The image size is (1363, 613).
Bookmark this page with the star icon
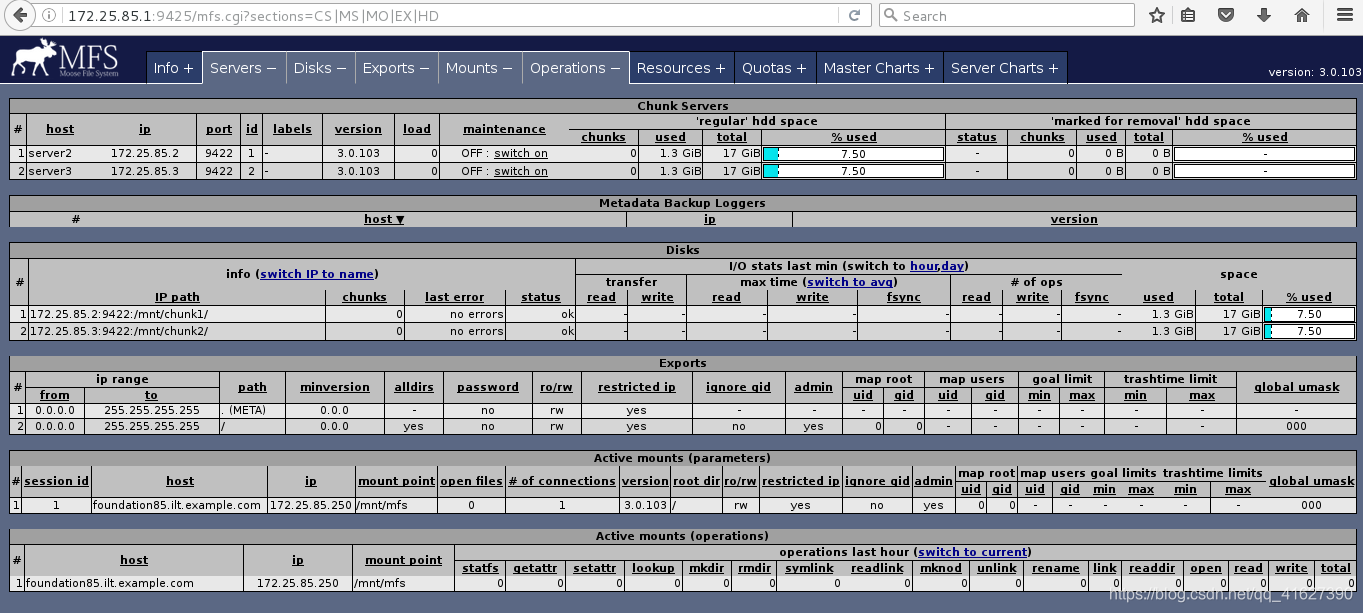(x=1157, y=16)
